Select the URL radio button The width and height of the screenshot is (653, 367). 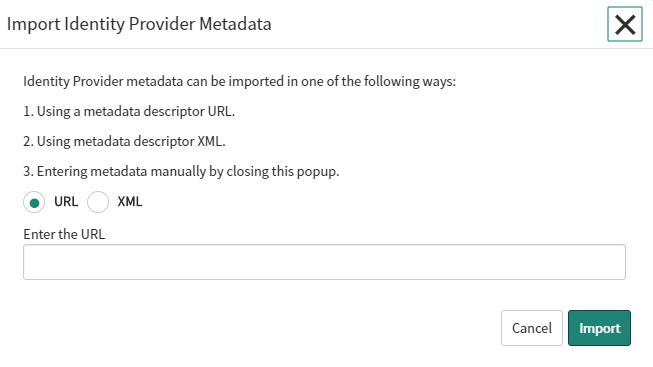34,202
